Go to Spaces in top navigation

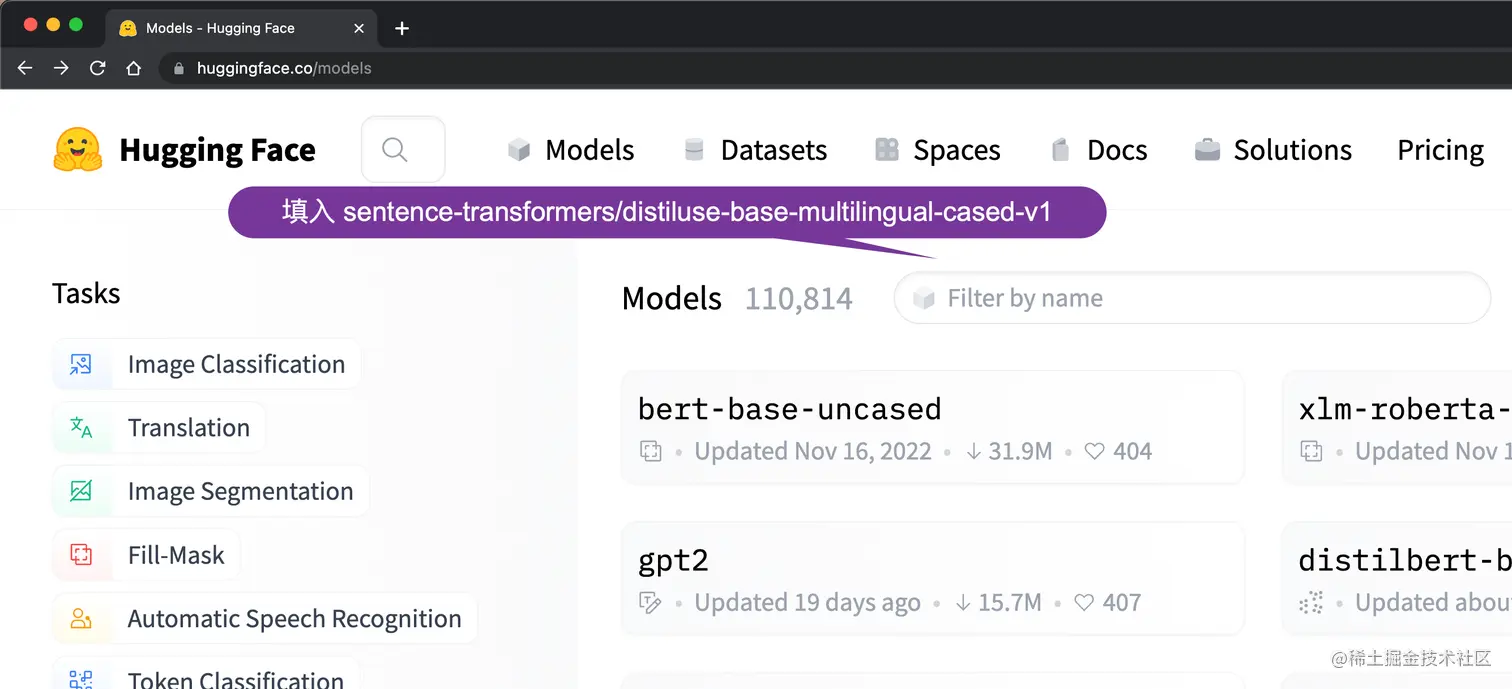point(937,150)
